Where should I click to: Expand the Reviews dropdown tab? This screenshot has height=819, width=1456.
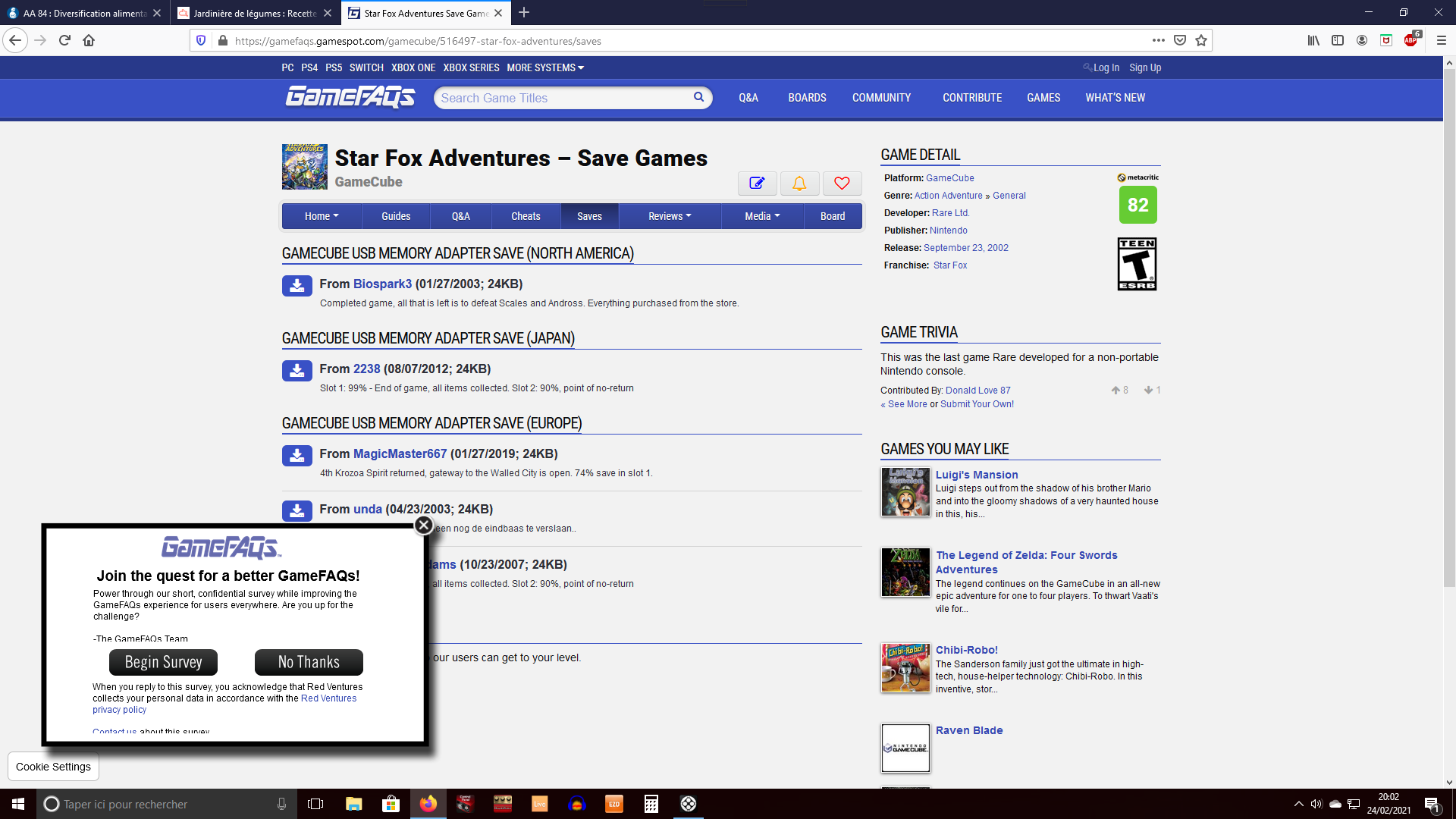point(670,216)
